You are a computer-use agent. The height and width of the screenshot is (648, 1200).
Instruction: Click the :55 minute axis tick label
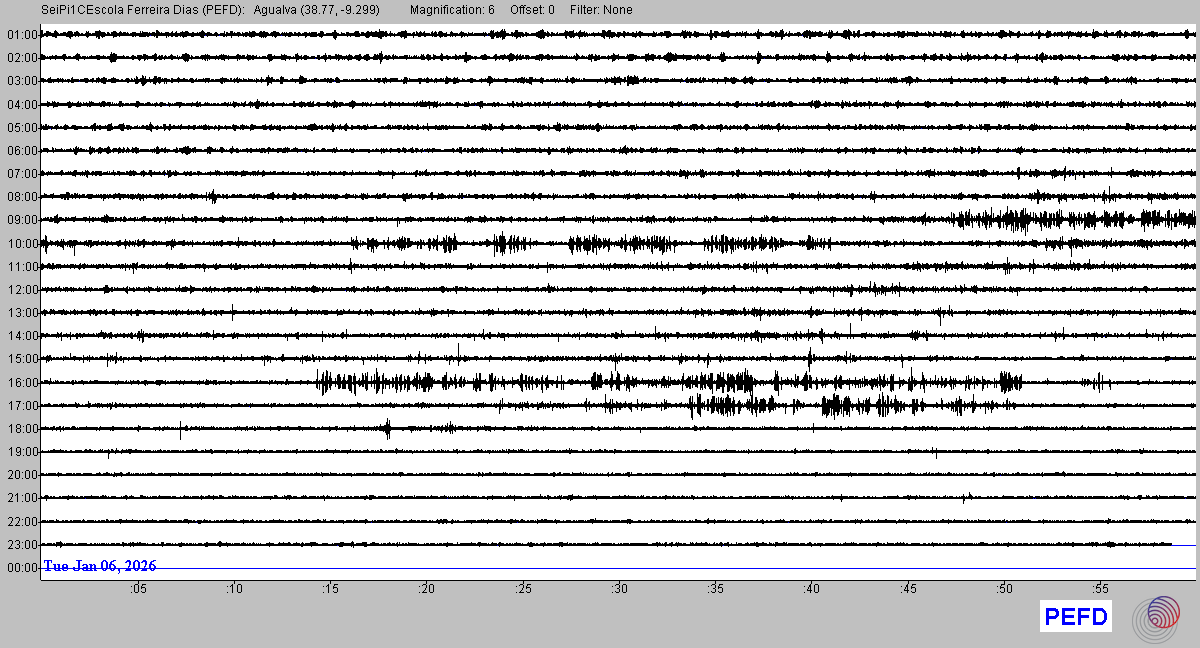click(x=1100, y=589)
